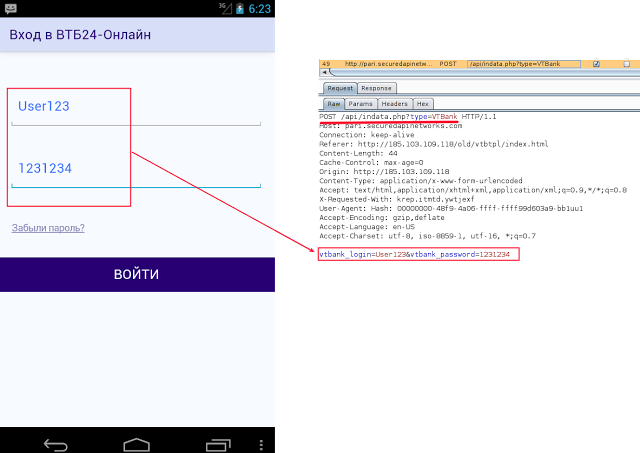Select the Request tab

pos(339,88)
